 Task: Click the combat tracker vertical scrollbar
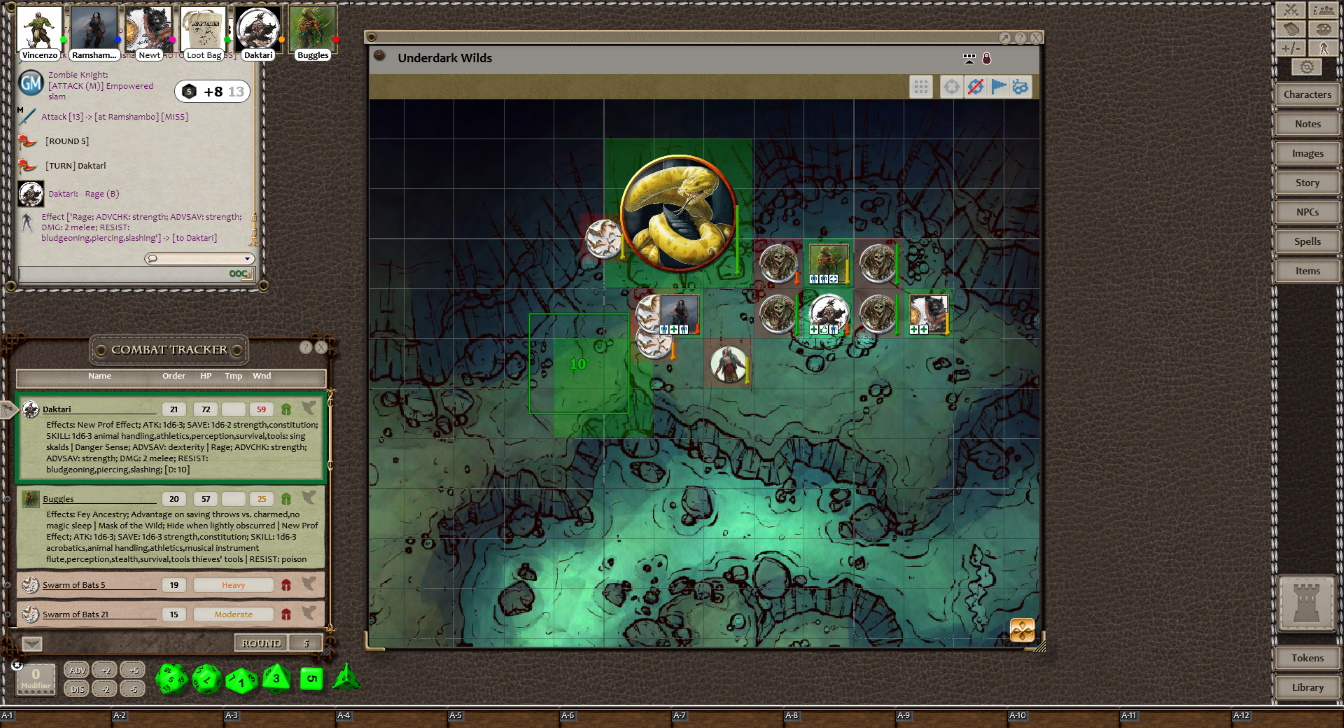[x=331, y=500]
